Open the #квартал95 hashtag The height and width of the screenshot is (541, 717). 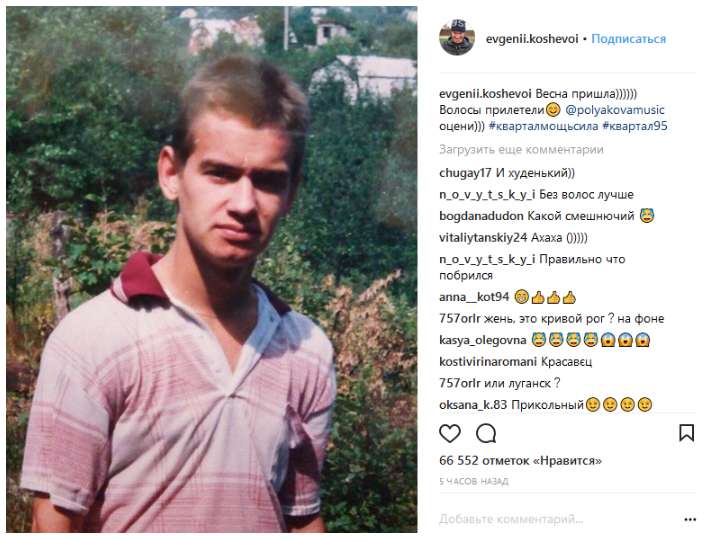coord(635,126)
